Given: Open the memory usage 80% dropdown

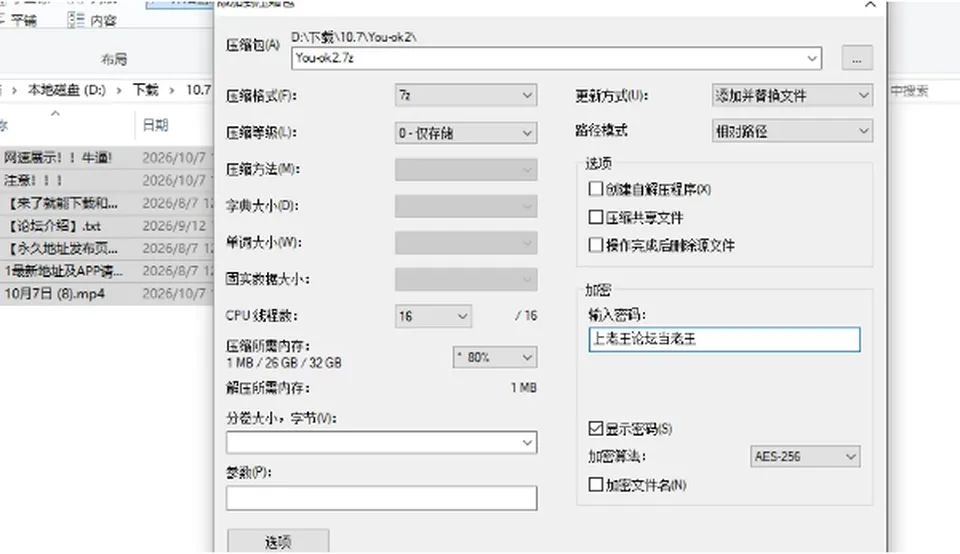Looking at the screenshot, I should coord(495,357).
